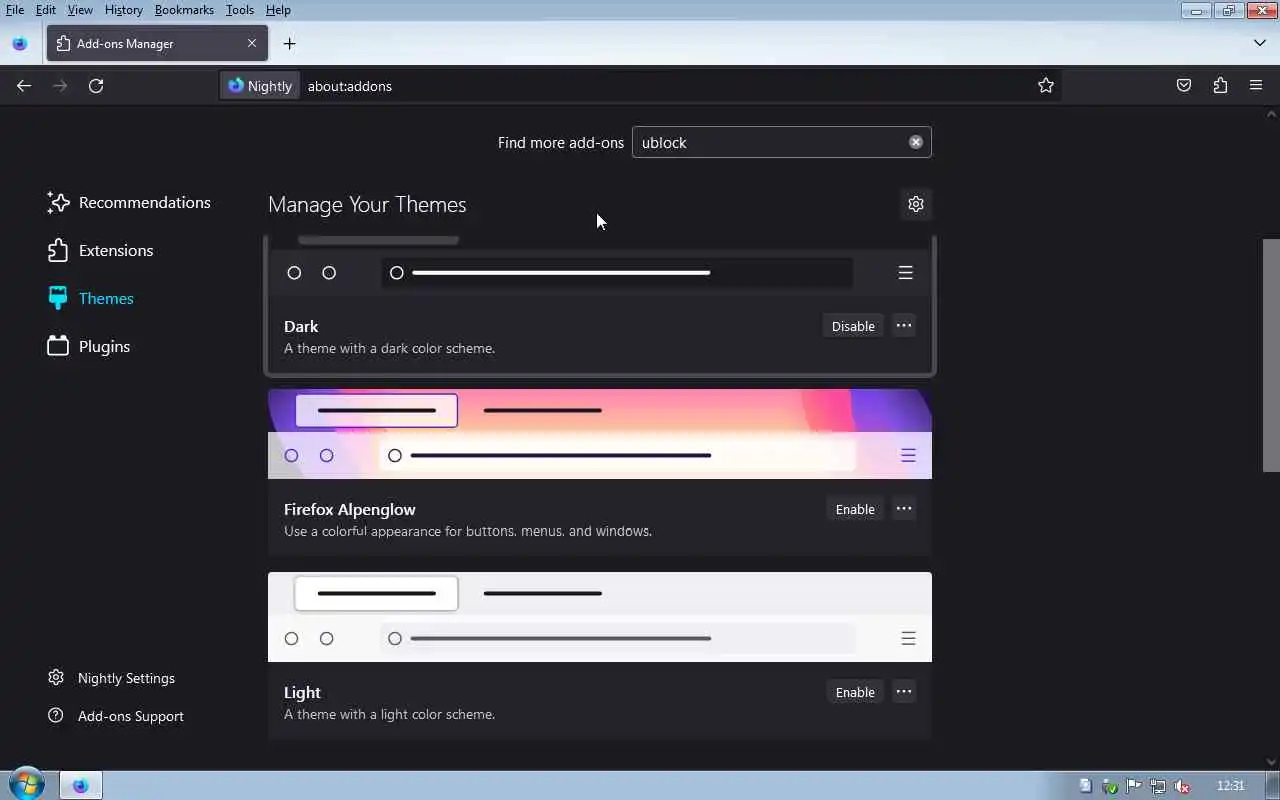Image resolution: width=1280 pixels, height=800 pixels.
Task: Enable the Light theme
Action: click(x=855, y=692)
